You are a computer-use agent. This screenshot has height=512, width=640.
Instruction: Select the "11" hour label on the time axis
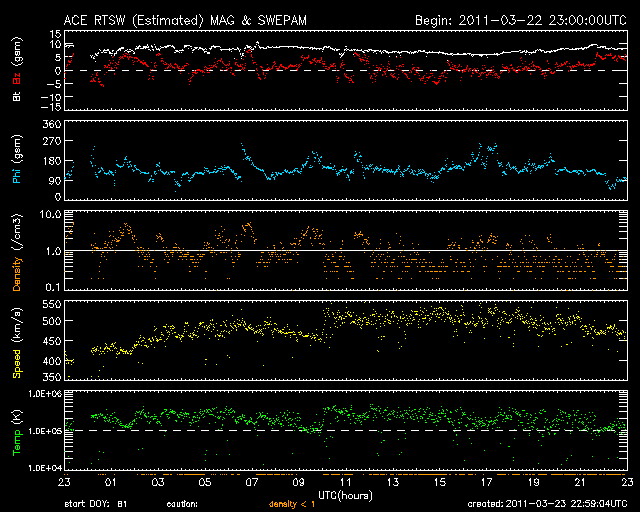click(x=346, y=482)
